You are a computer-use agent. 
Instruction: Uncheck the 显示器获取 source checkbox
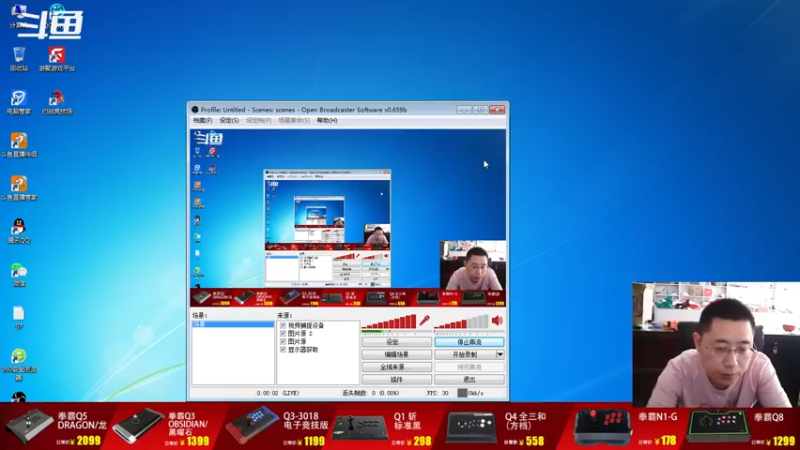tap(283, 350)
